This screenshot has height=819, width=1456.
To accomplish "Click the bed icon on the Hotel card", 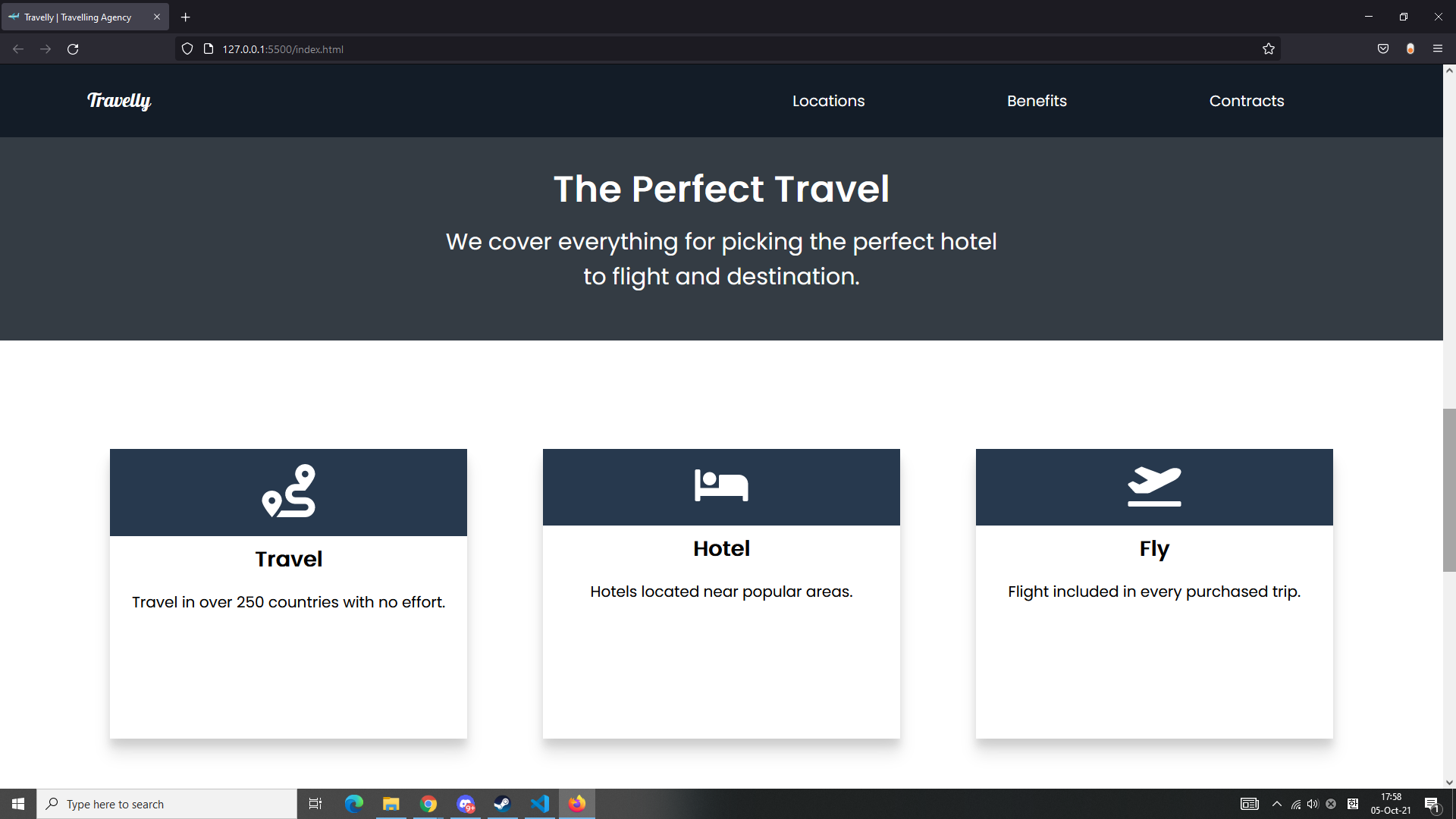I will tap(720, 486).
